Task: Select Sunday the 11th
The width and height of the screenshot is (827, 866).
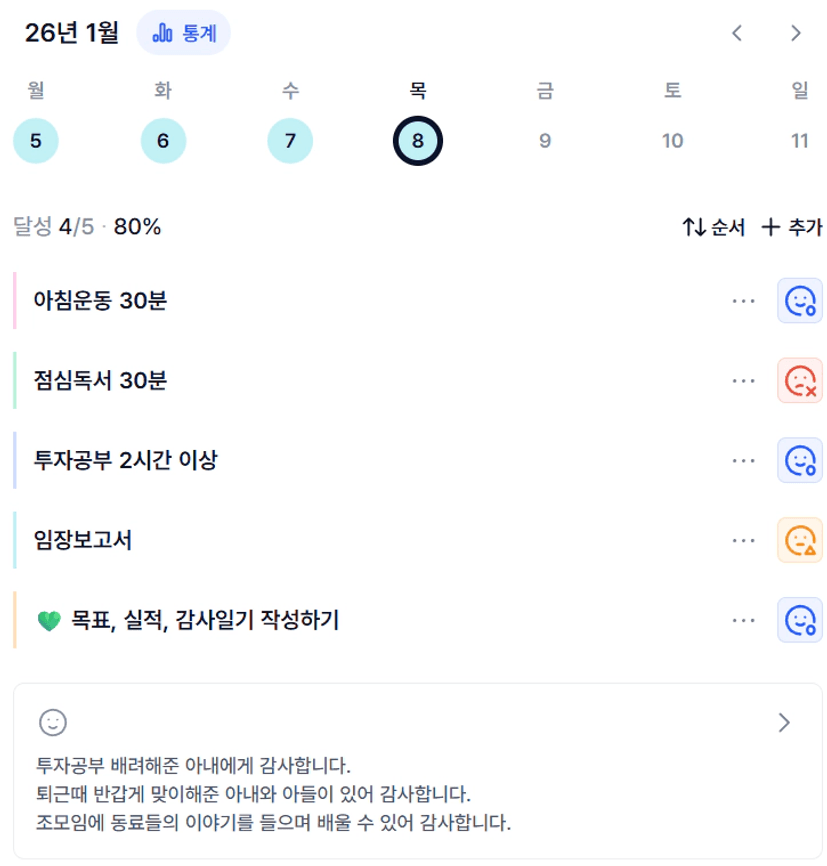Action: (x=800, y=141)
